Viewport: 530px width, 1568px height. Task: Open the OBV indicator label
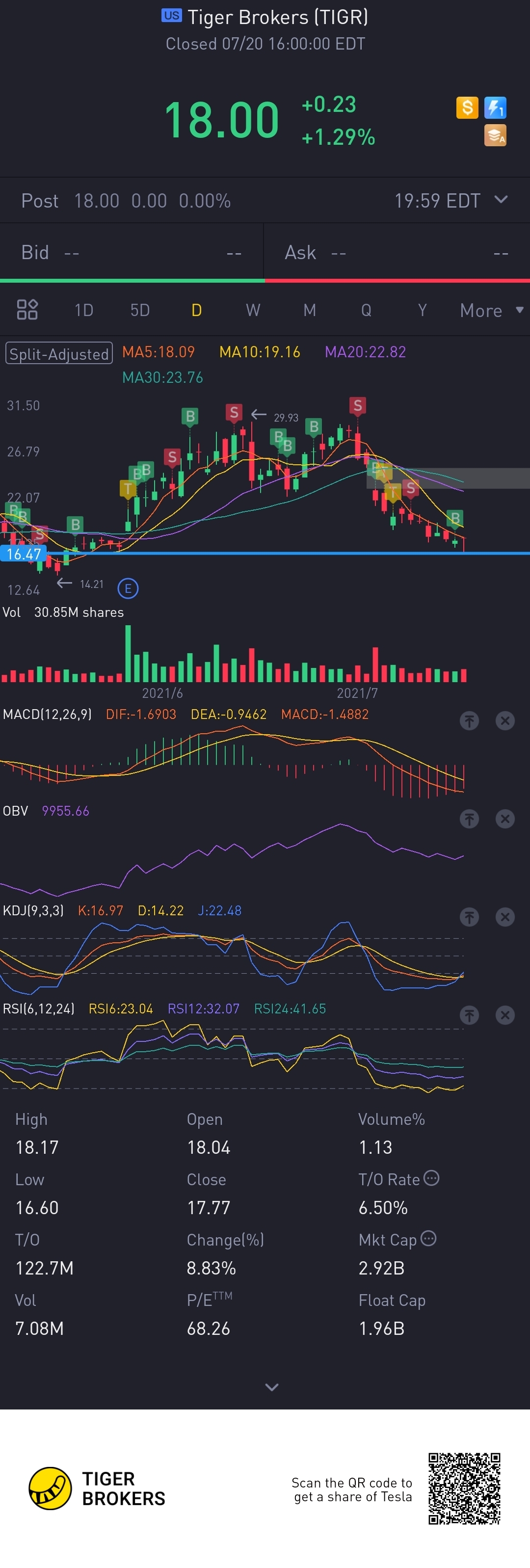(x=15, y=811)
